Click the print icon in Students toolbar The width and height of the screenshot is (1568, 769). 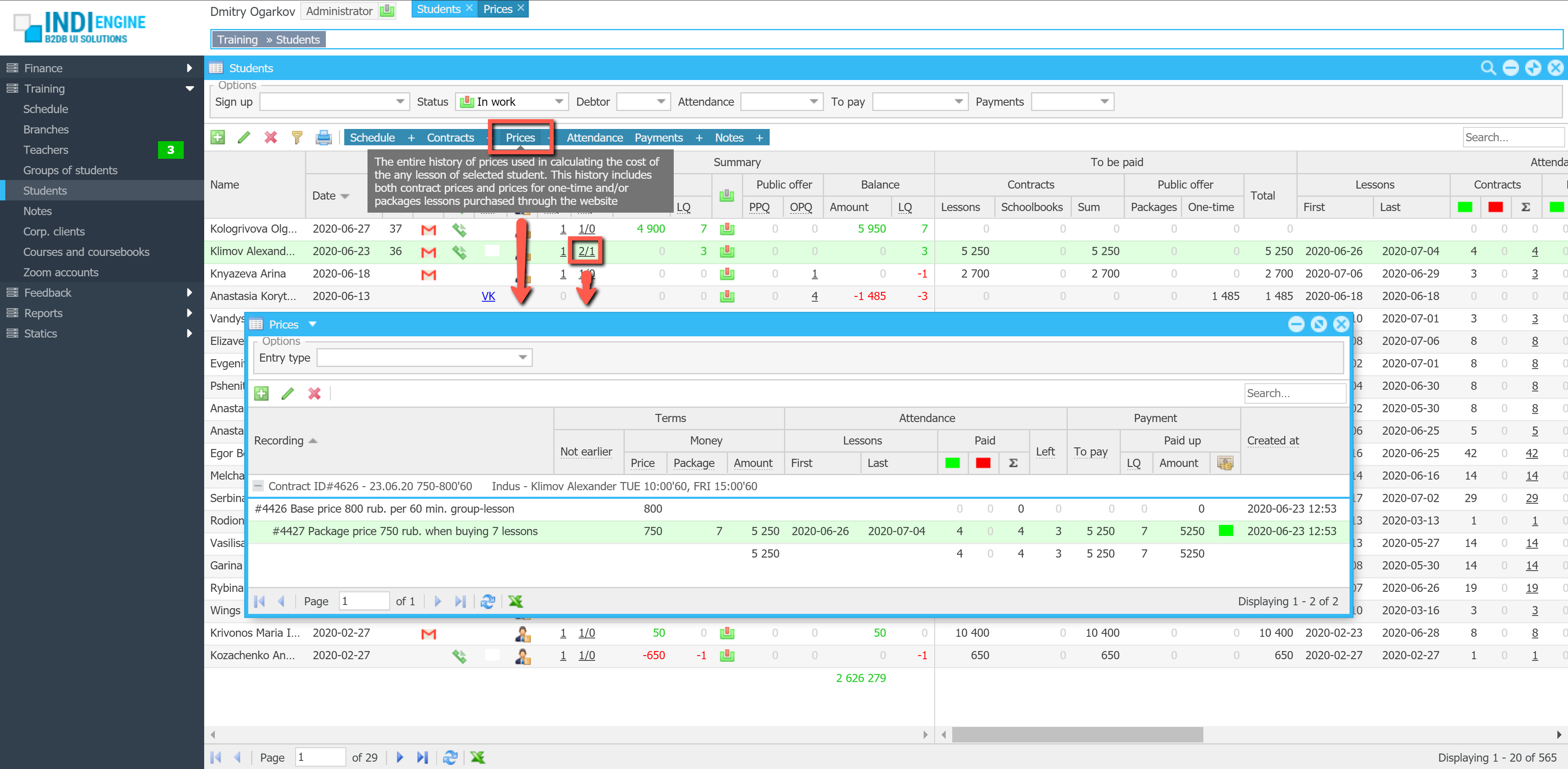point(323,138)
